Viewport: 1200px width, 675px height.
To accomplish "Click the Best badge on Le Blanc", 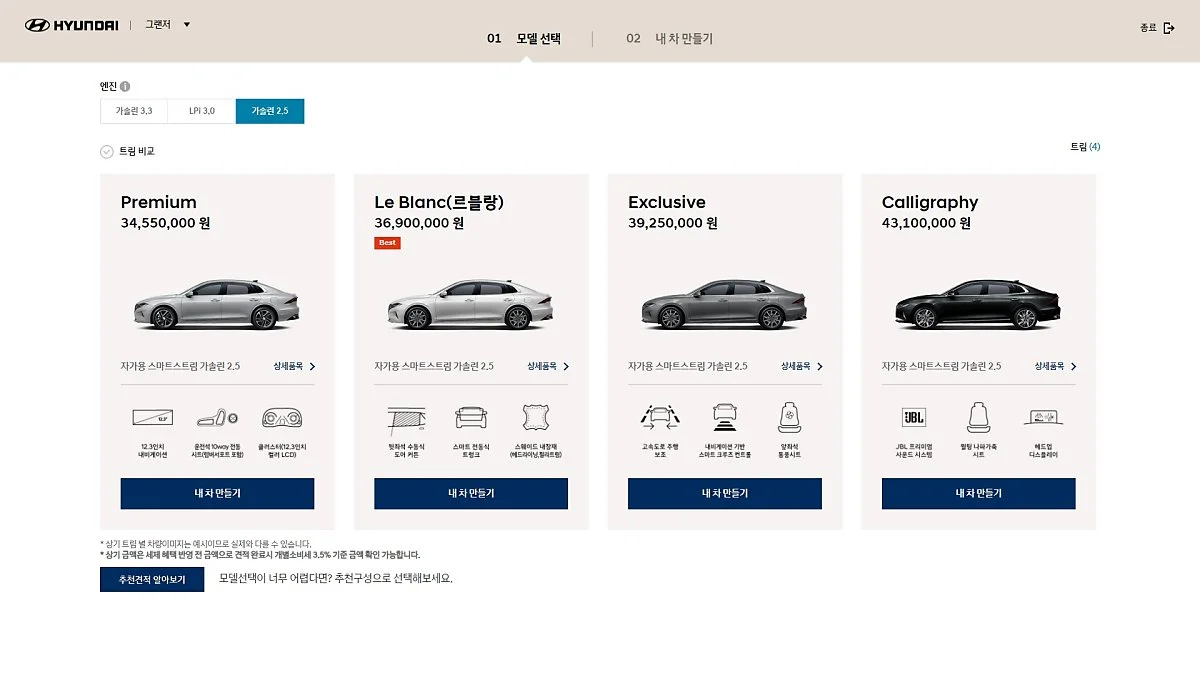I will click(387, 243).
